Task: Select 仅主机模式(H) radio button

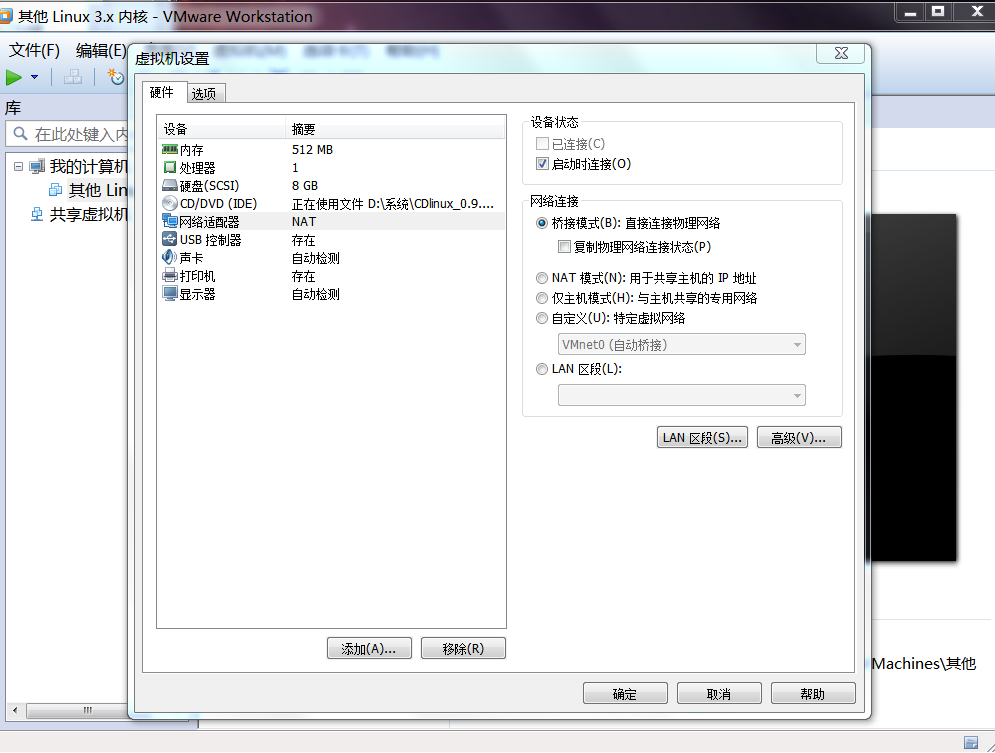Action: (x=541, y=298)
